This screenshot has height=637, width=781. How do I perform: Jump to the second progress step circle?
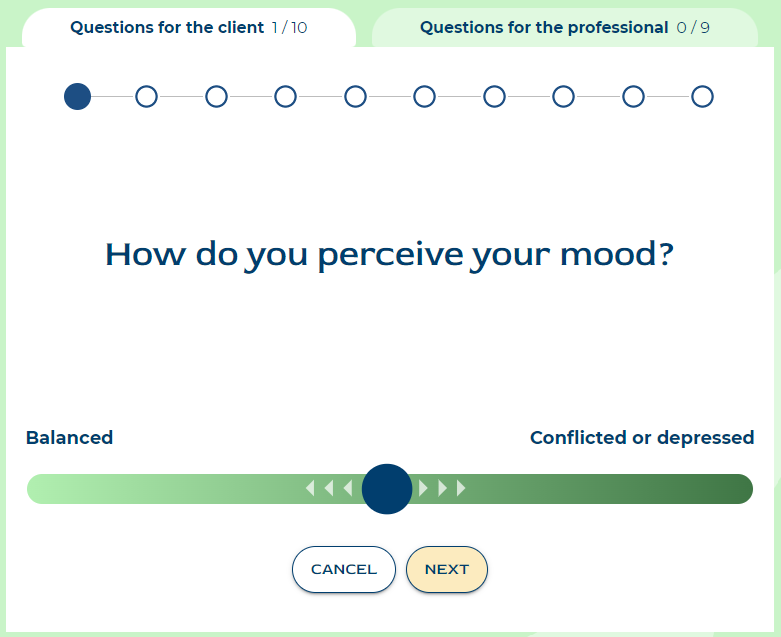point(146,97)
